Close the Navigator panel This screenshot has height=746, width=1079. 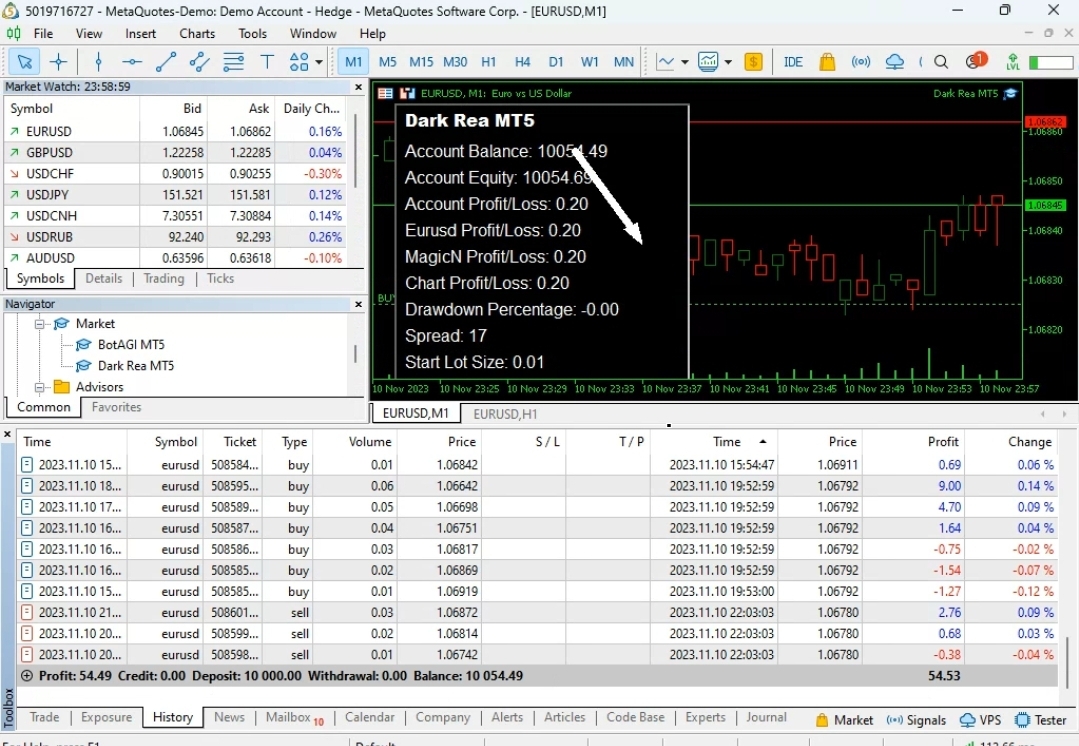tap(359, 304)
